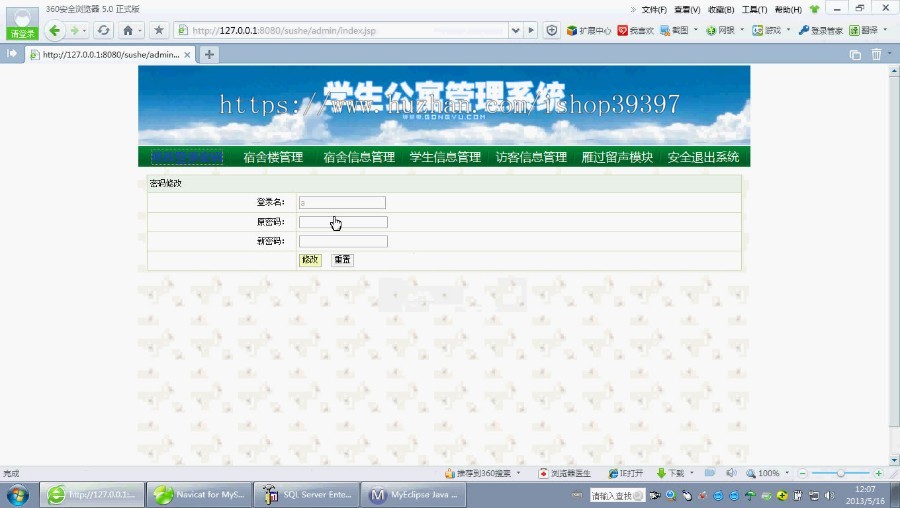
Task: Focus the 原密码 input field
Action: pos(343,222)
